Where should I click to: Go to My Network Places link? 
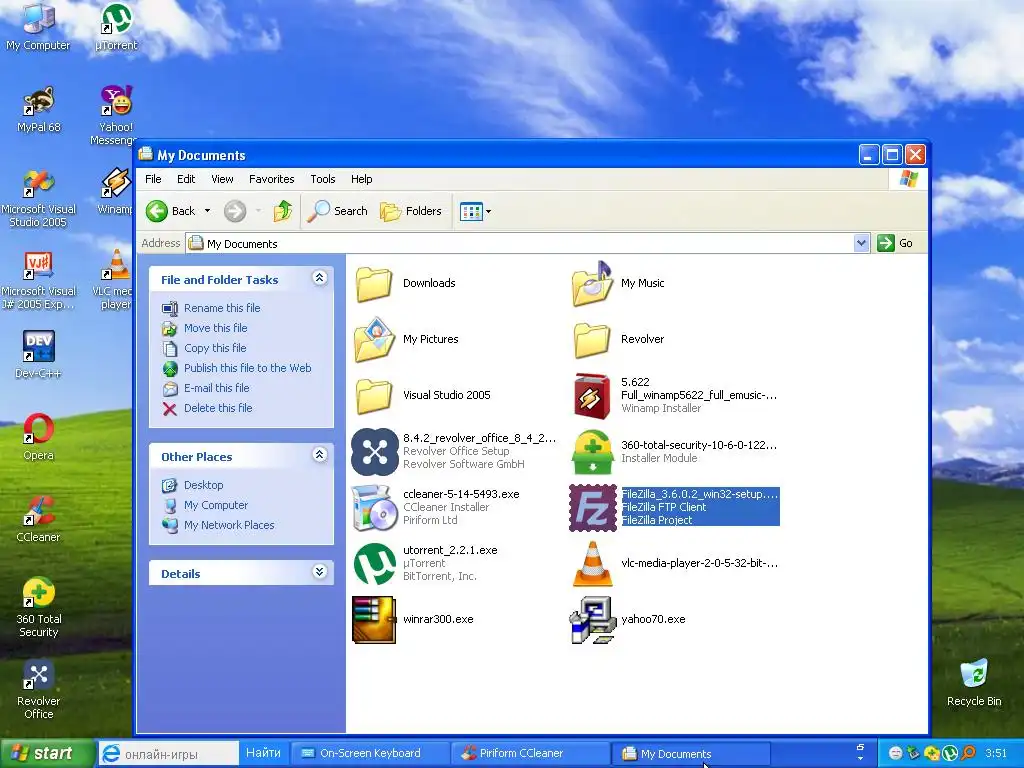pyautogui.click(x=229, y=525)
